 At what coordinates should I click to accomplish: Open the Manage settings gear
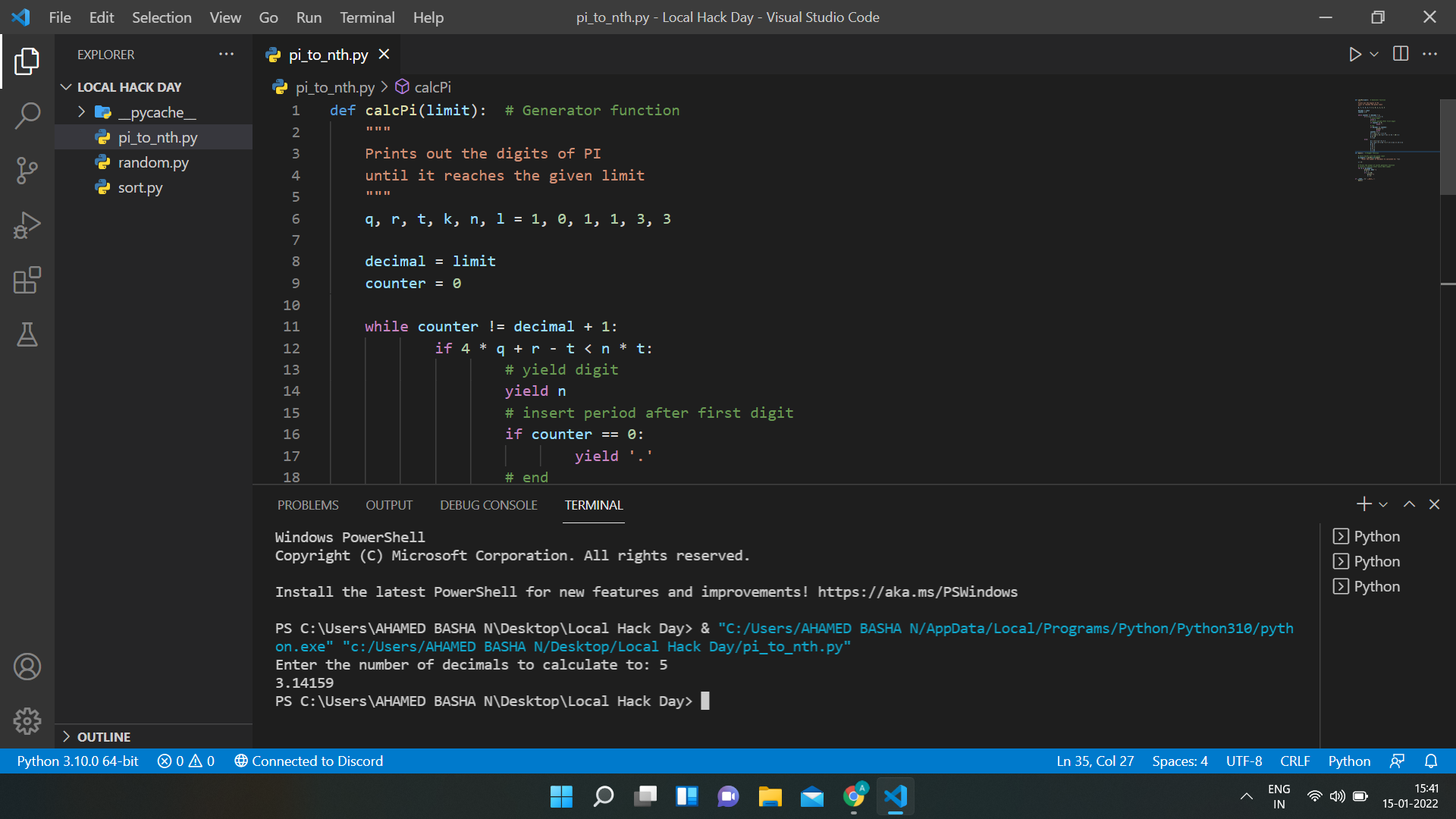coord(27,721)
